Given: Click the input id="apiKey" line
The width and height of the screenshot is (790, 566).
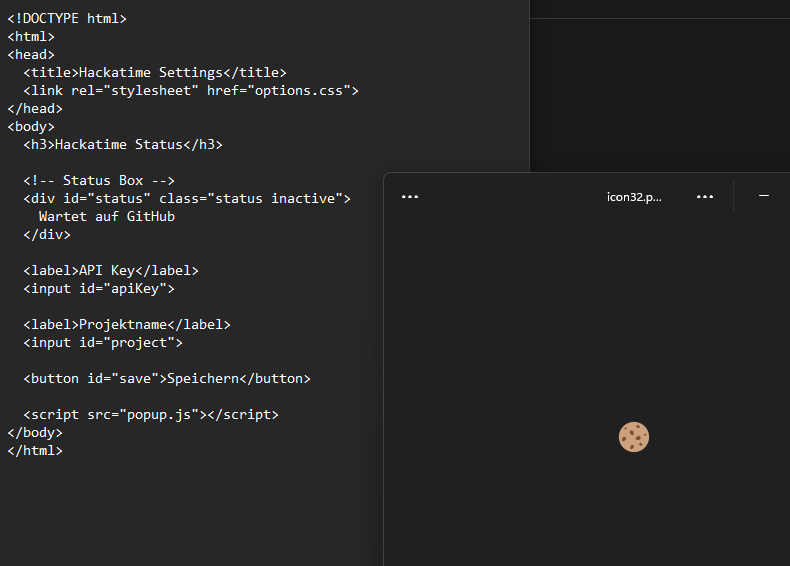Looking at the screenshot, I should pyautogui.click(x=99, y=289).
